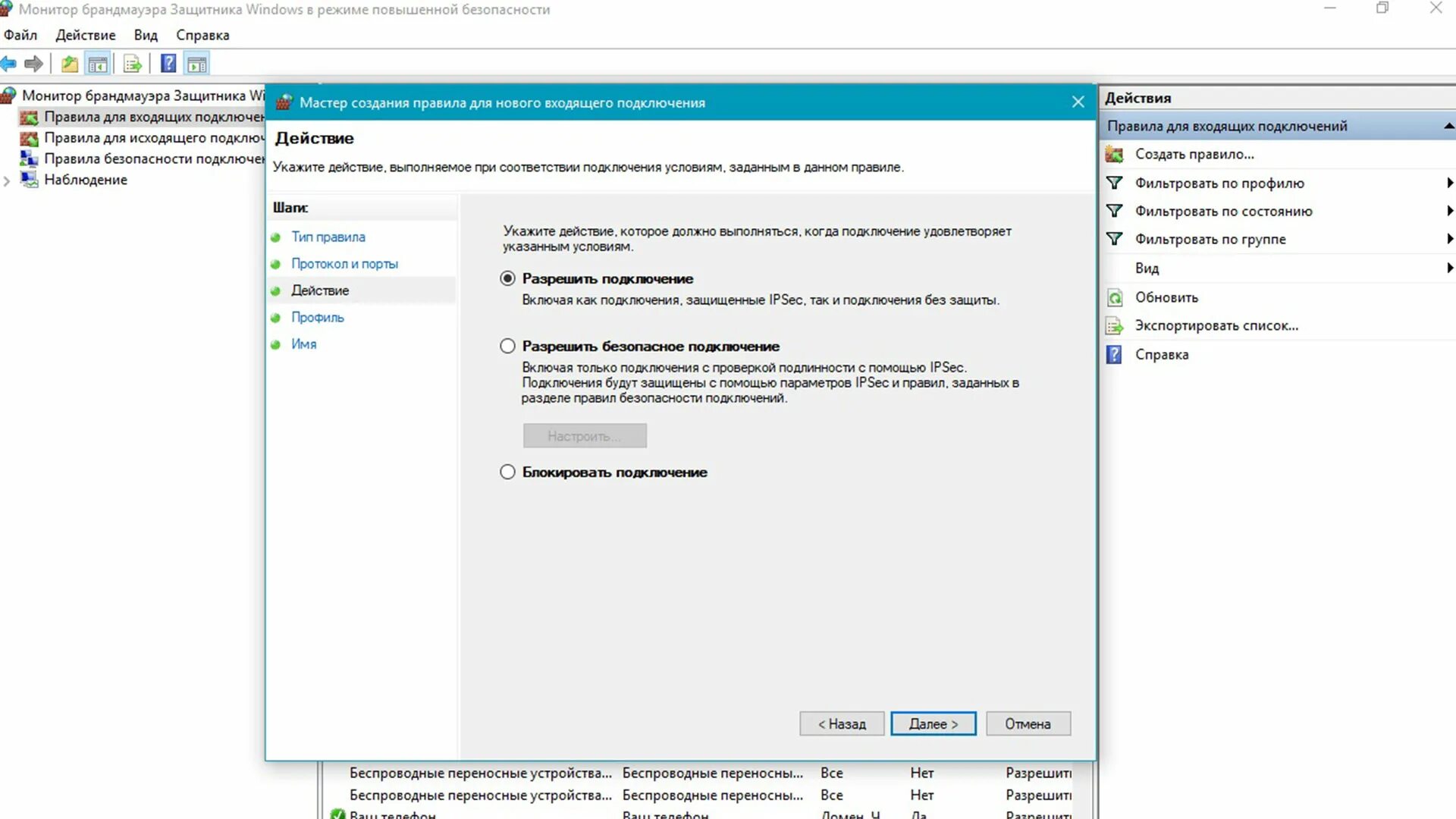This screenshot has height=819, width=1456.
Task: Click the green Refresh icon in Actions
Action: (1114, 297)
